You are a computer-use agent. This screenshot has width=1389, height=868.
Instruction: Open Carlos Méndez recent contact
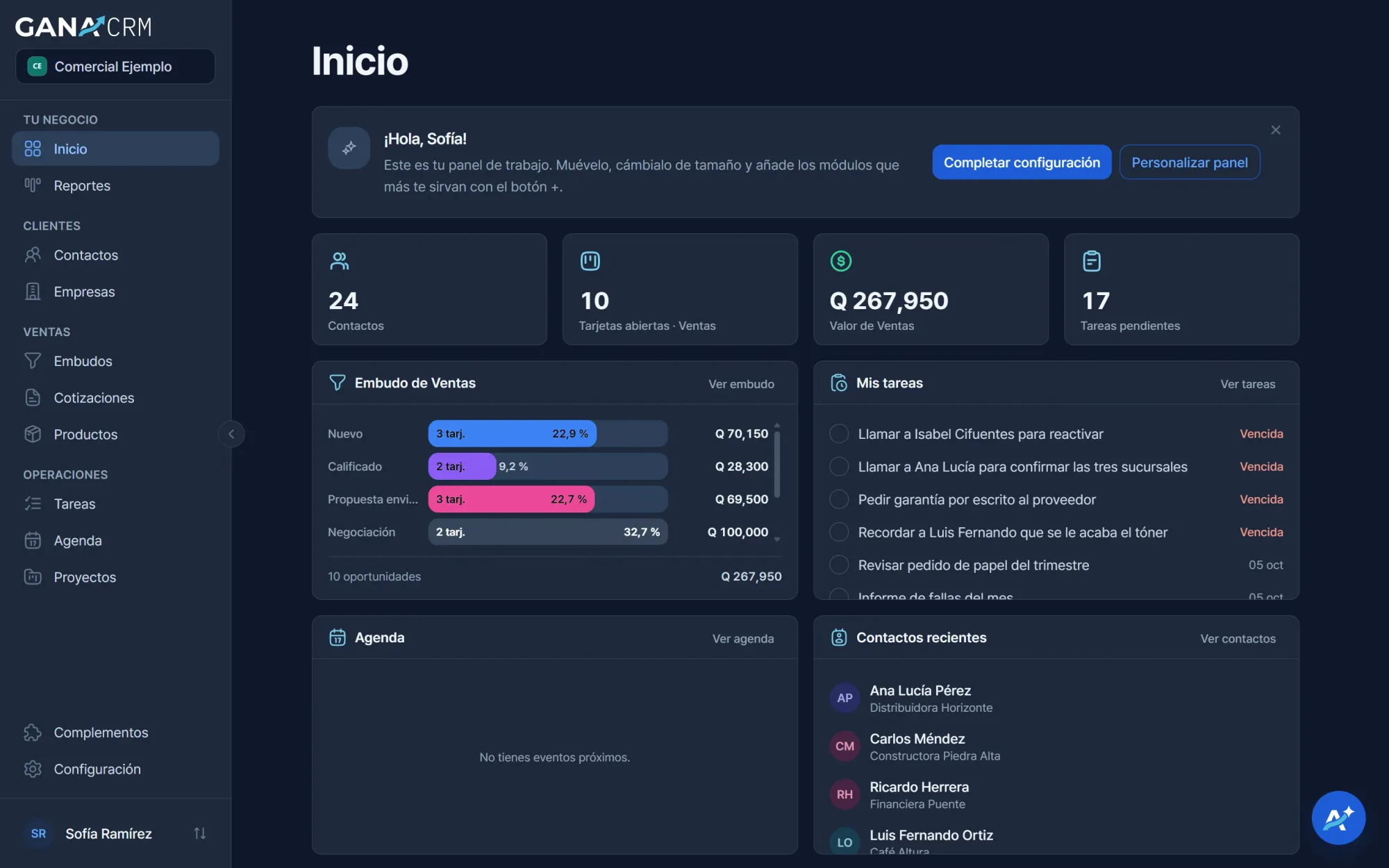1056,746
